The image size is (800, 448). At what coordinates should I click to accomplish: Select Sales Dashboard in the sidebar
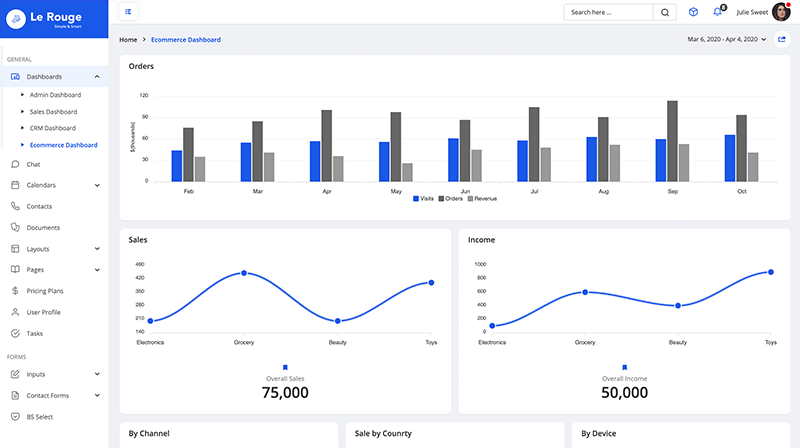tap(53, 112)
